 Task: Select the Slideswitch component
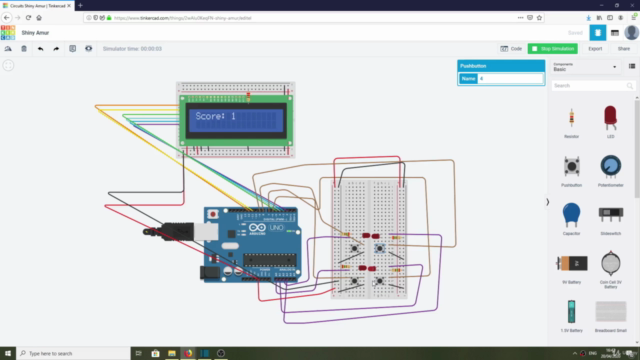click(611, 219)
